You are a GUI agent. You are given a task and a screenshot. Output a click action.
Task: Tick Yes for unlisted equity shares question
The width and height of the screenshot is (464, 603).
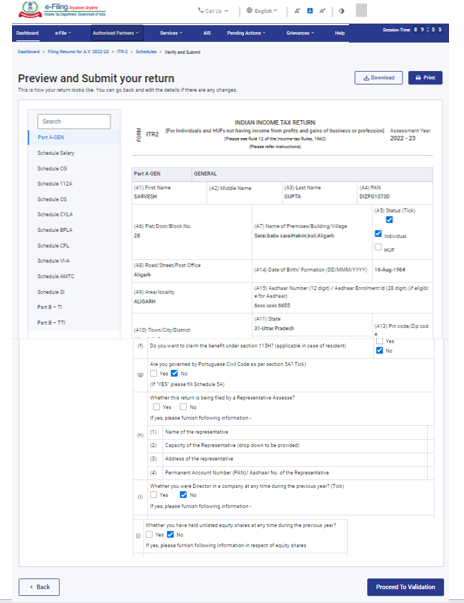(149, 535)
